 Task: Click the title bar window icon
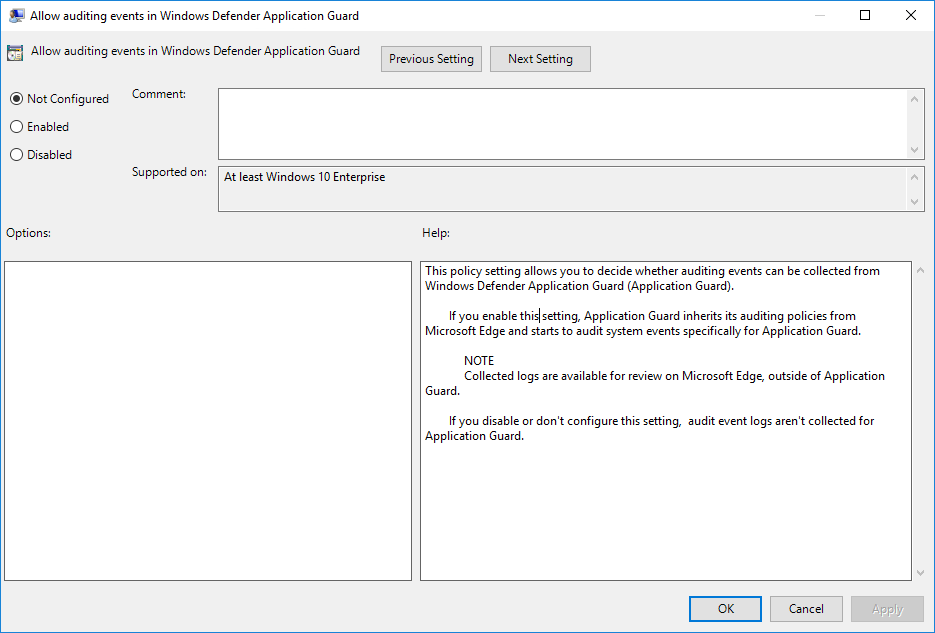coord(17,15)
